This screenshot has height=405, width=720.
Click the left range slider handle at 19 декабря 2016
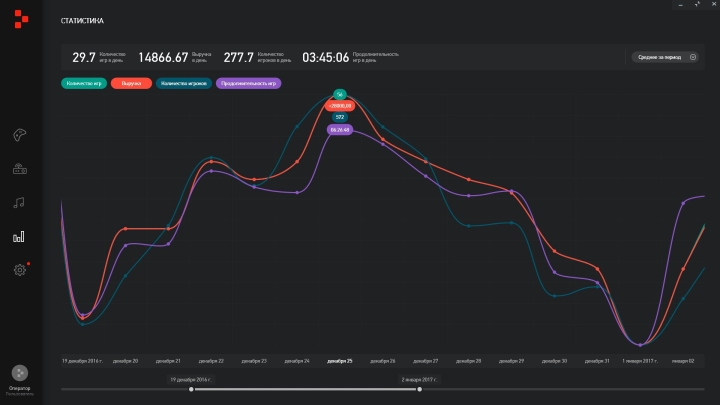(191, 389)
